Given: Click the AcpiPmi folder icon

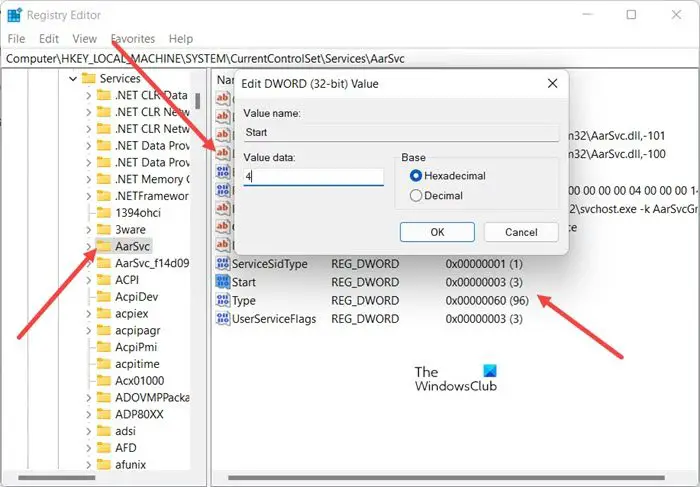Looking at the screenshot, I should click(104, 347).
